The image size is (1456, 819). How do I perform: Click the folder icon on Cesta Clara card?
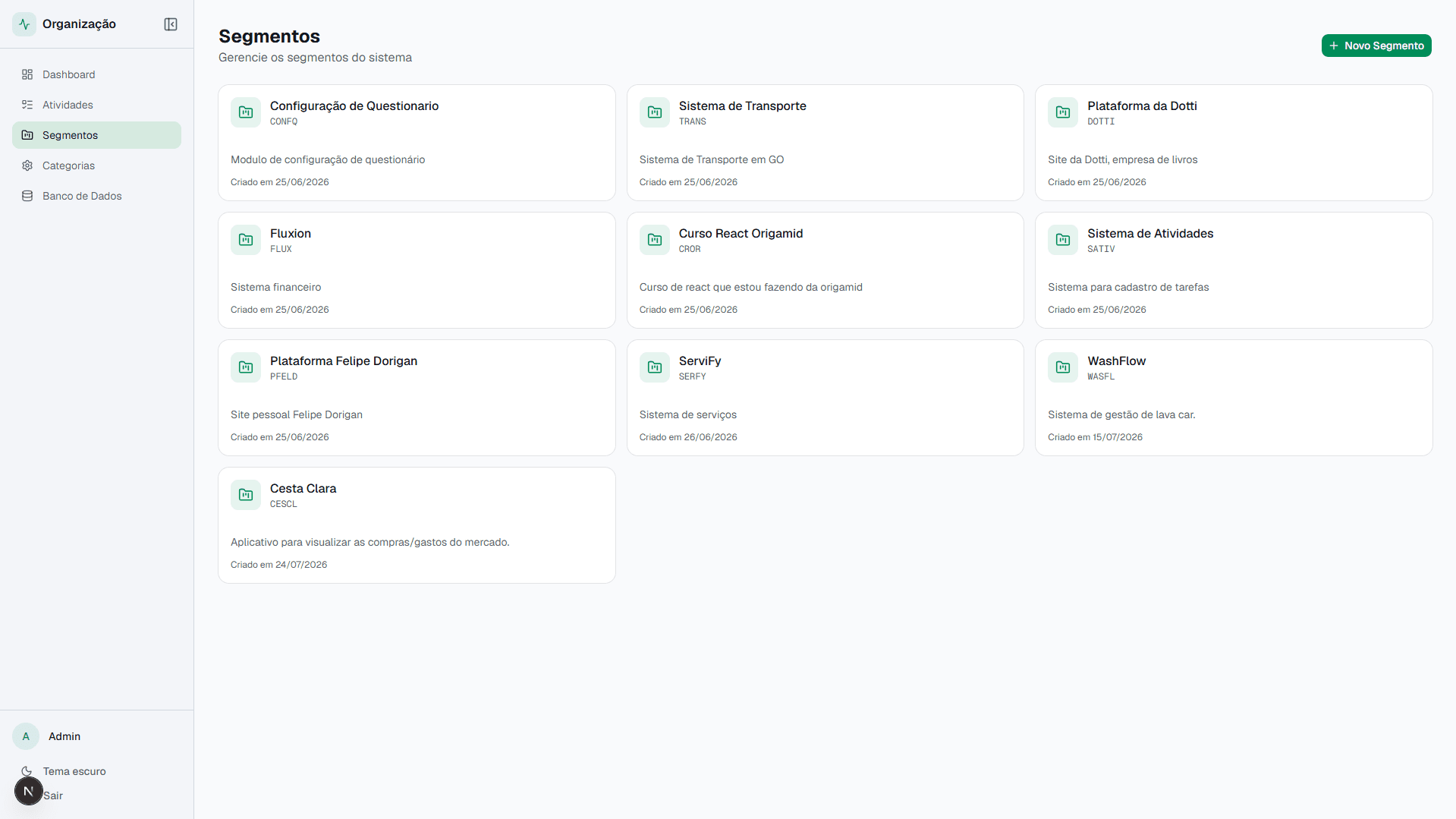pos(246,495)
